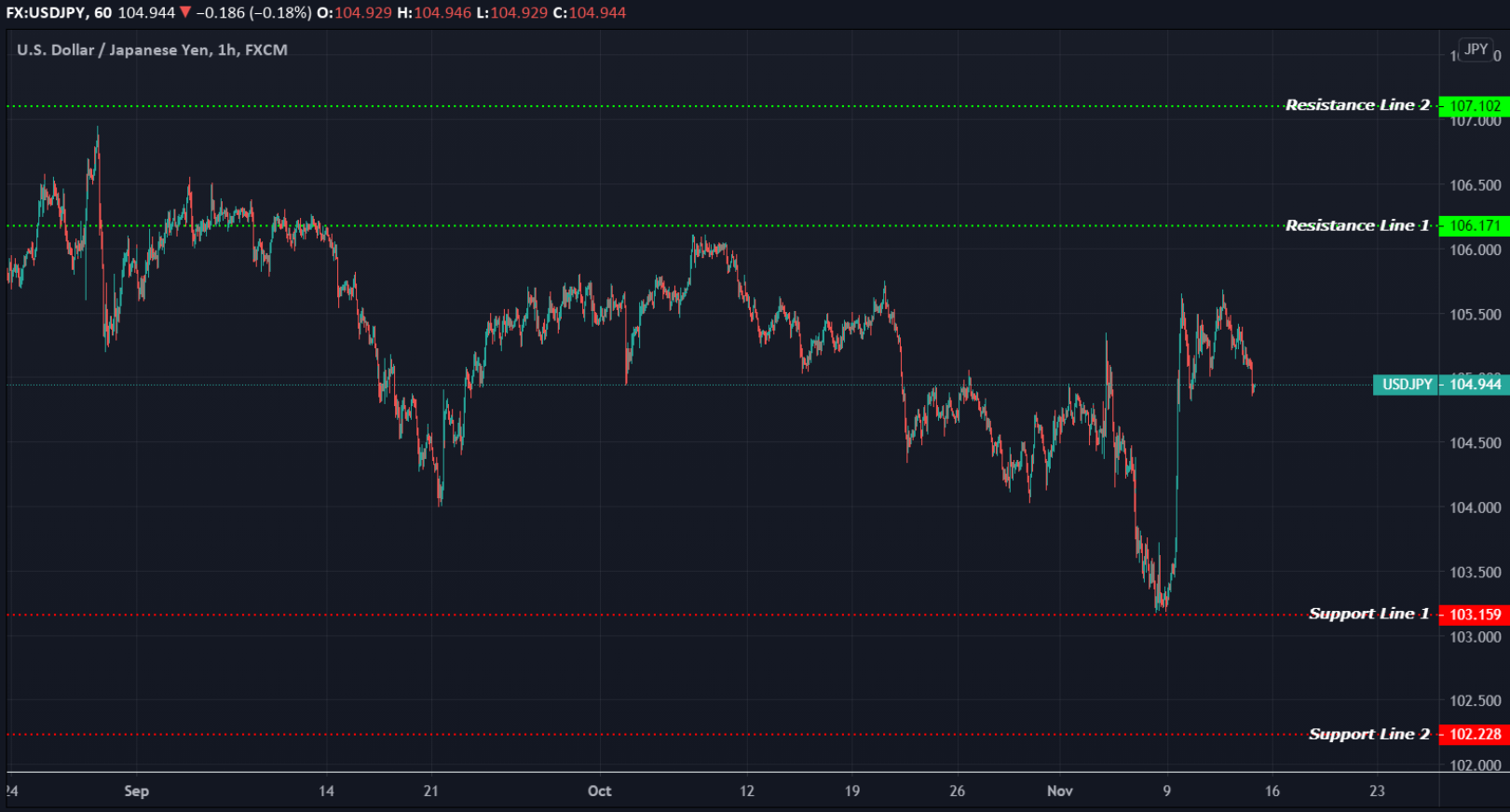
Task: Click the 103.159 red price tag
Action: pyautogui.click(x=1475, y=615)
